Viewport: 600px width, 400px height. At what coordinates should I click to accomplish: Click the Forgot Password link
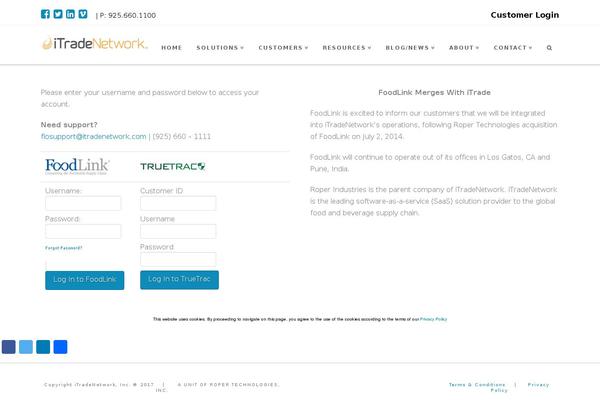[x=64, y=248]
